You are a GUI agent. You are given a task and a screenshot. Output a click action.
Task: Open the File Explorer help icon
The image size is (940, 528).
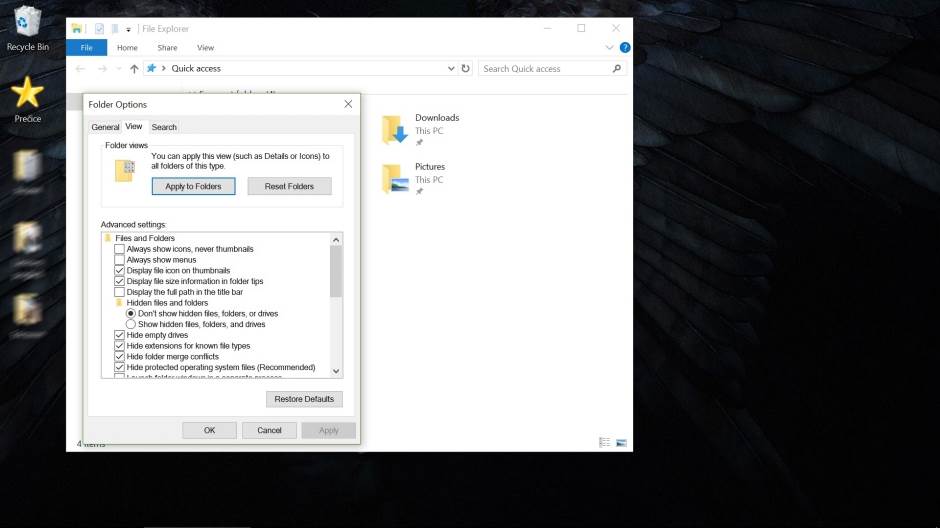click(625, 47)
